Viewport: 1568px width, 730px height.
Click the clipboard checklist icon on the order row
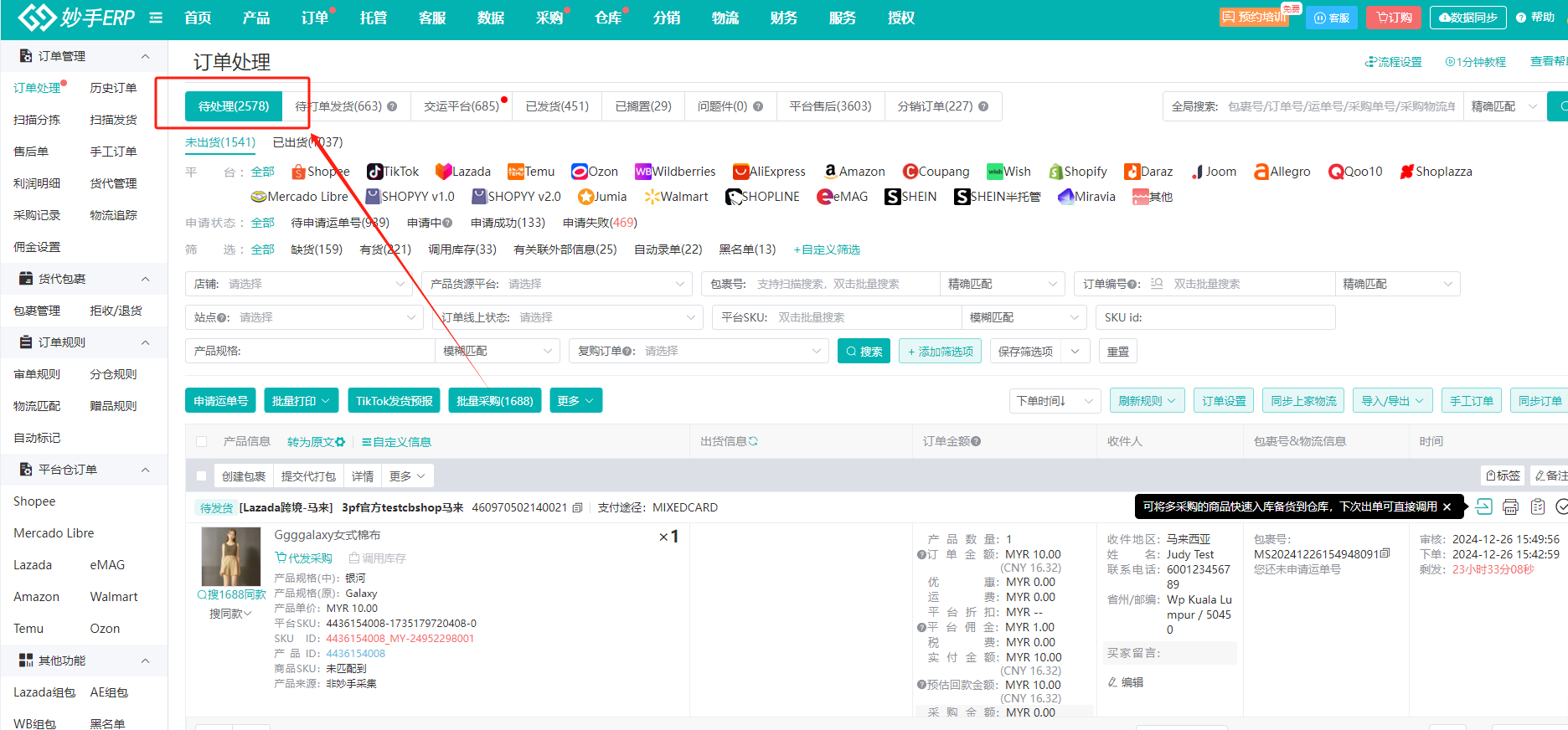(1537, 506)
